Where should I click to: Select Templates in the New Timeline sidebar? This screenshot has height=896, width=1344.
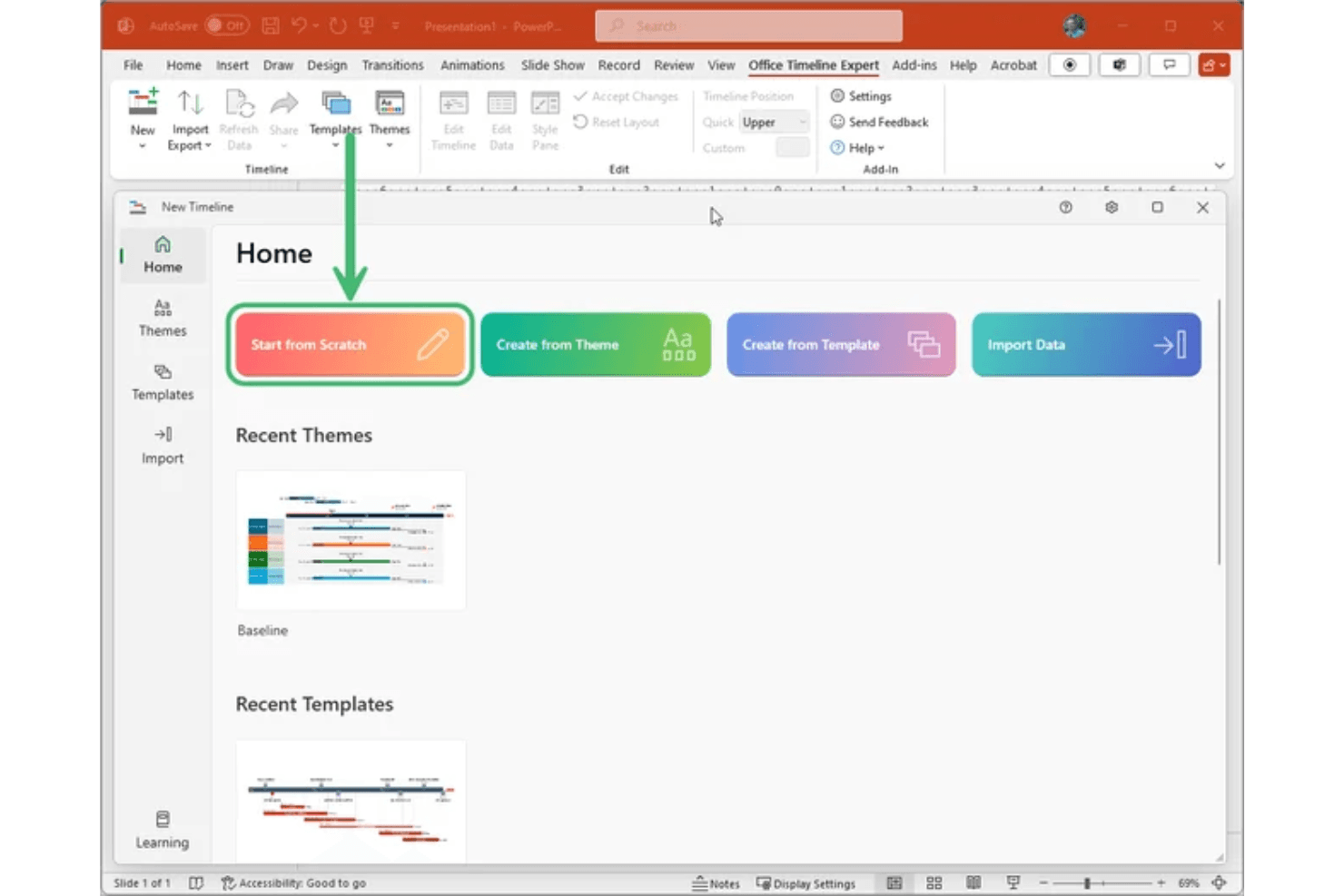[163, 382]
